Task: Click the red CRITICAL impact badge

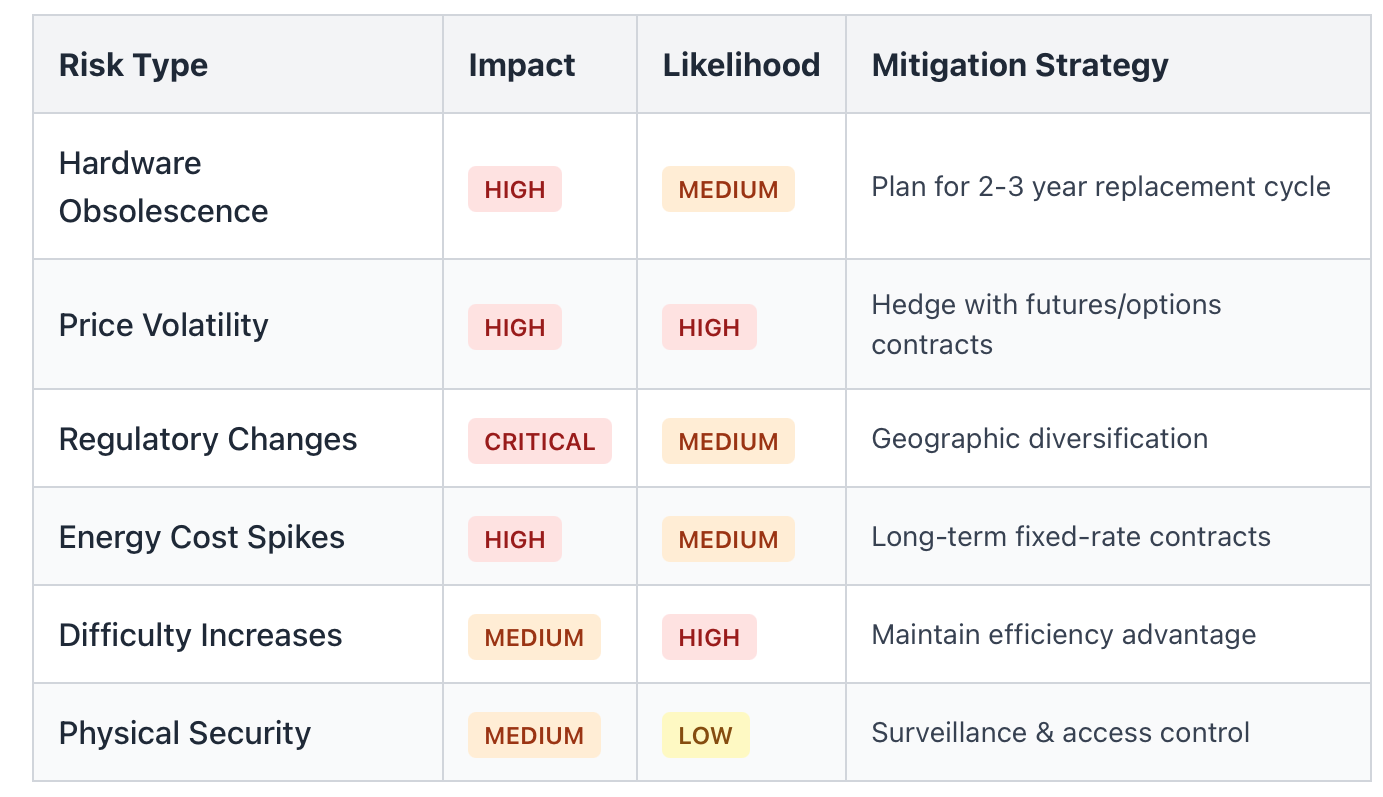Action: (539, 441)
